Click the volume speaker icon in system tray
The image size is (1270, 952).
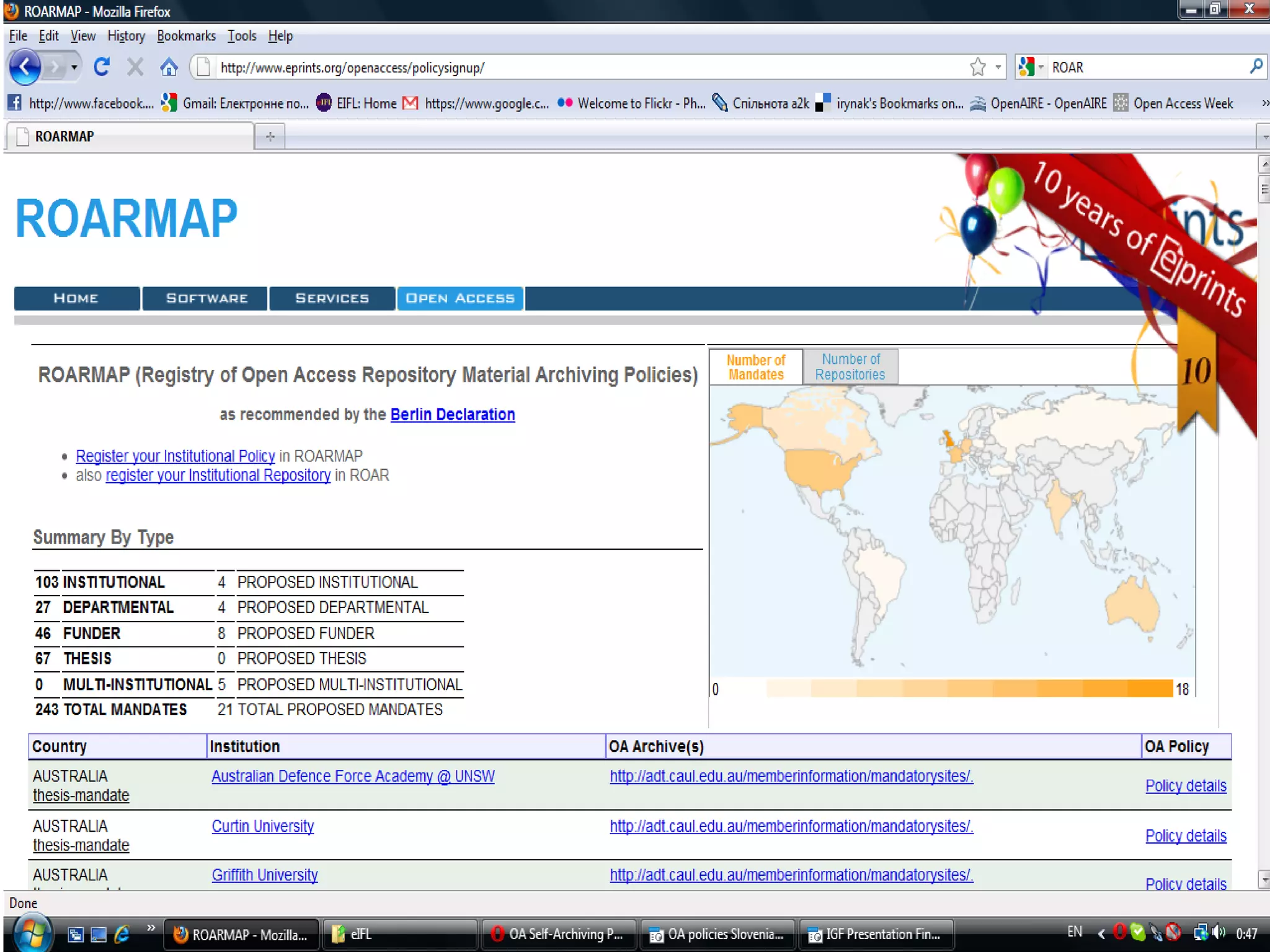coord(1218,932)
